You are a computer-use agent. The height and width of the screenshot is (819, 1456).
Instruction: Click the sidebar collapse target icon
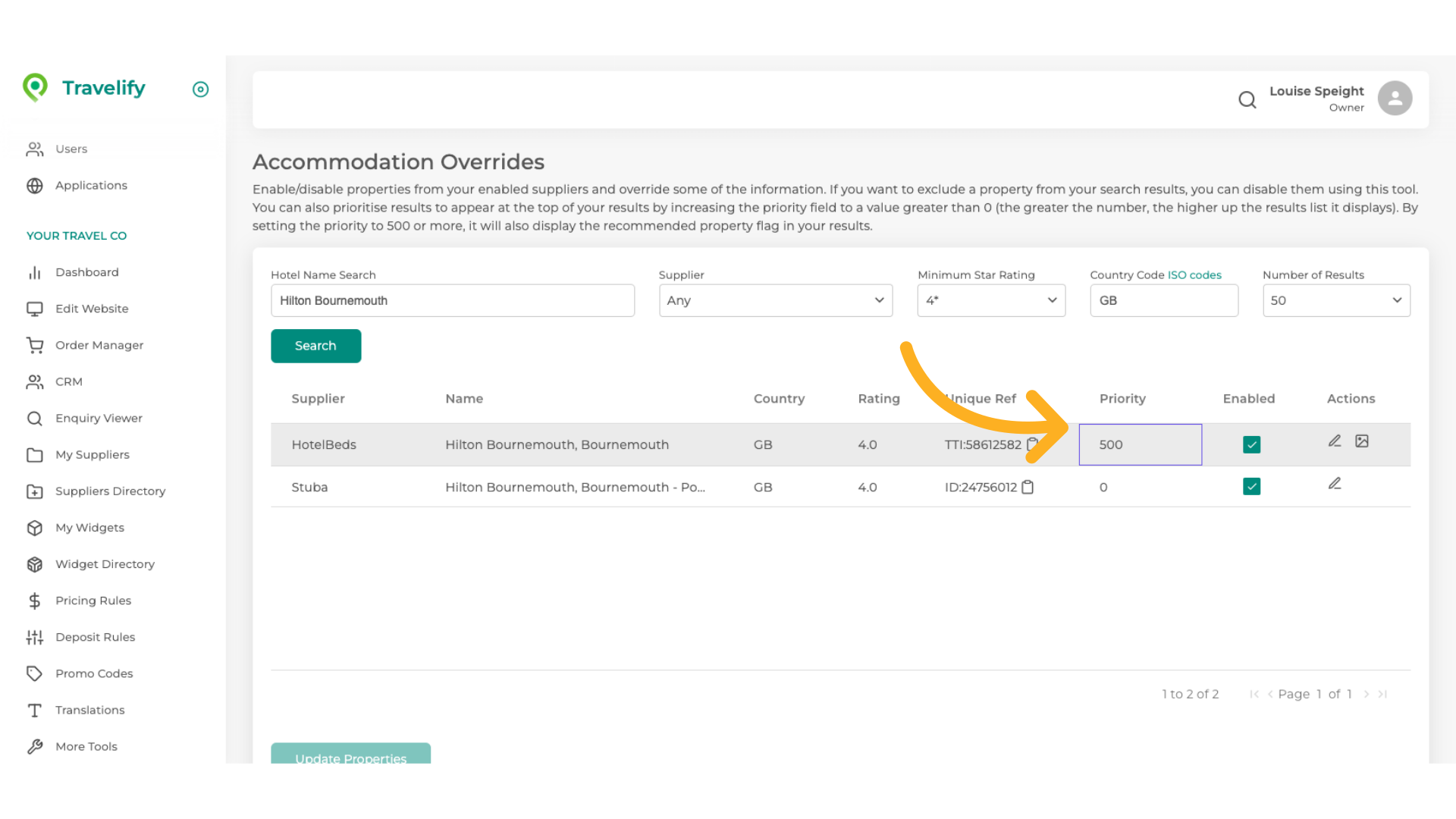pos(200,89)
